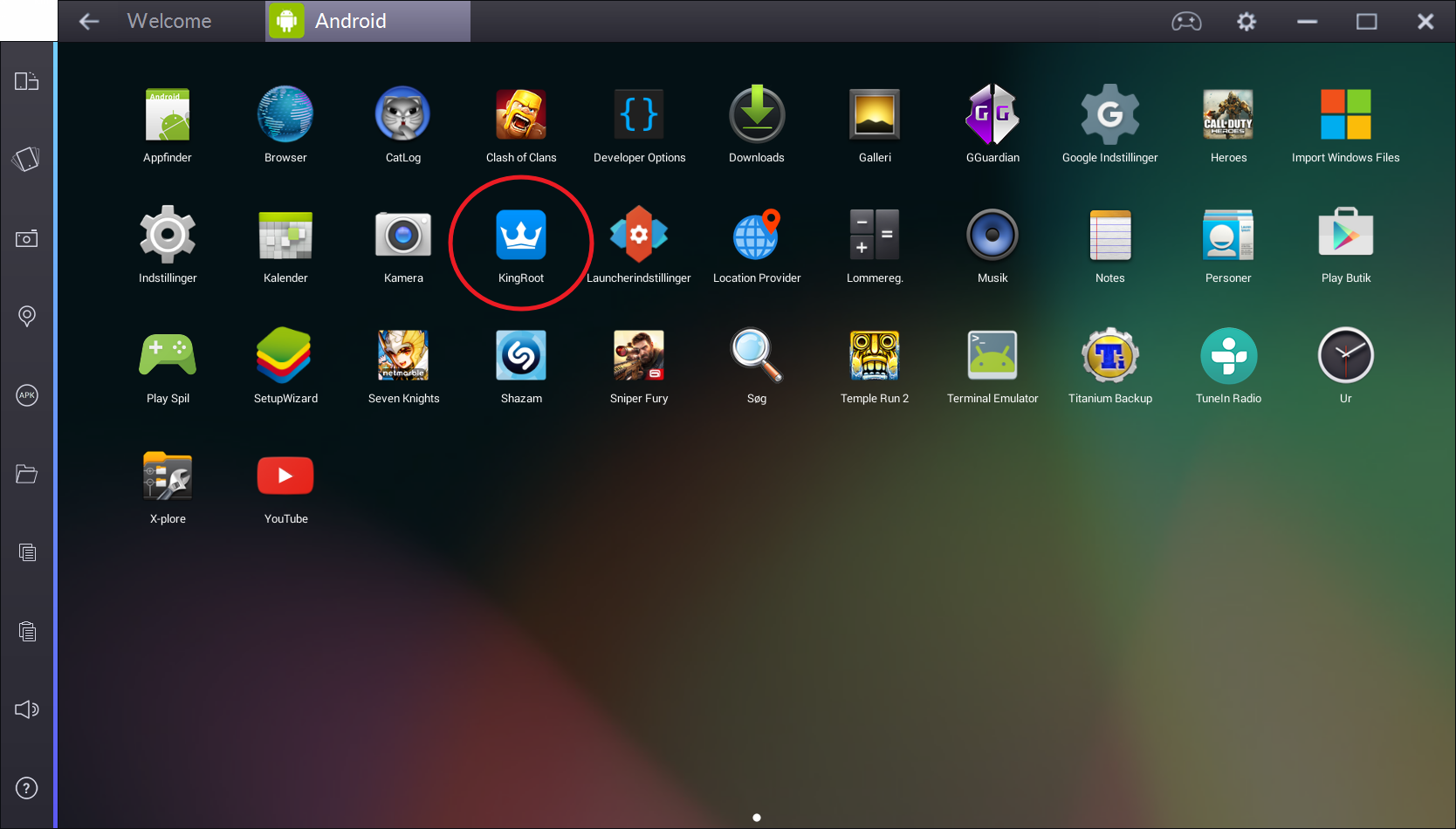Open SetupWizard app
This screenshot has width=1456, height=829.
285,355
